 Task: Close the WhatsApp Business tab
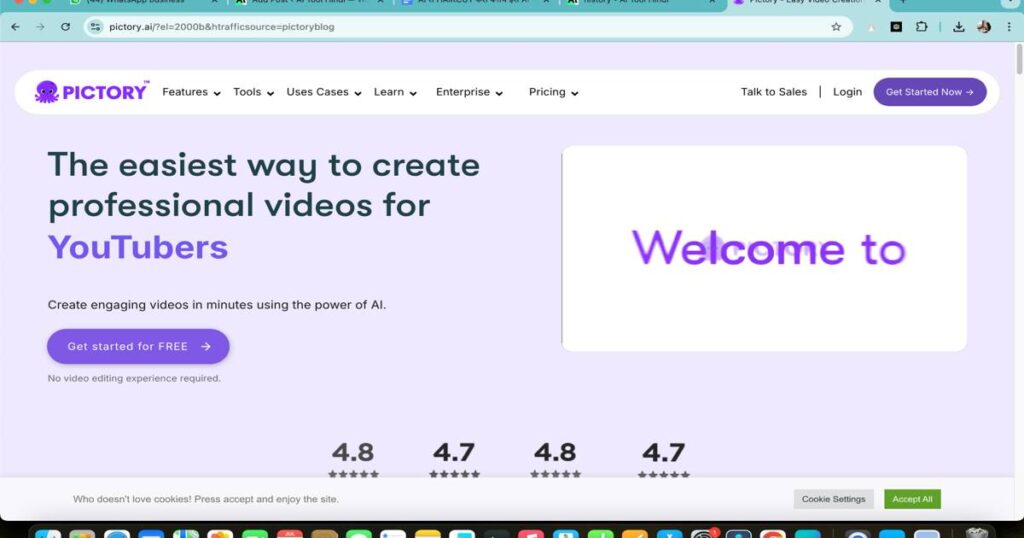214,3
